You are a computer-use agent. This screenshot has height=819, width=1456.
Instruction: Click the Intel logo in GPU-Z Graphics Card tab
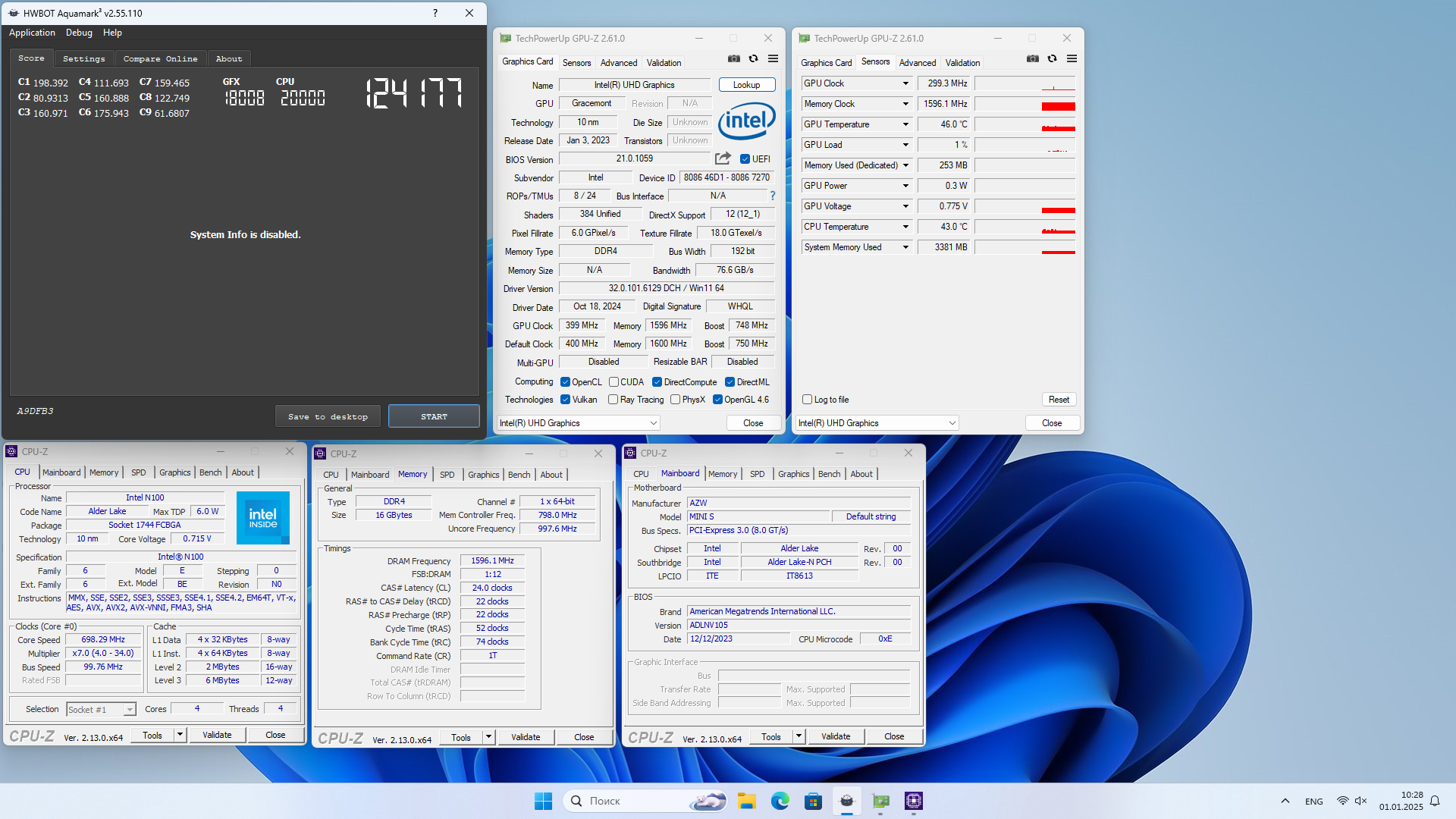(747, 121)
